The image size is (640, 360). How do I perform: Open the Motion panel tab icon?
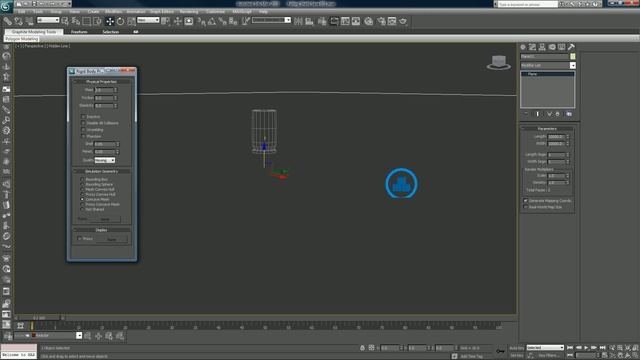pyautogui.click(x=552, y=47)
